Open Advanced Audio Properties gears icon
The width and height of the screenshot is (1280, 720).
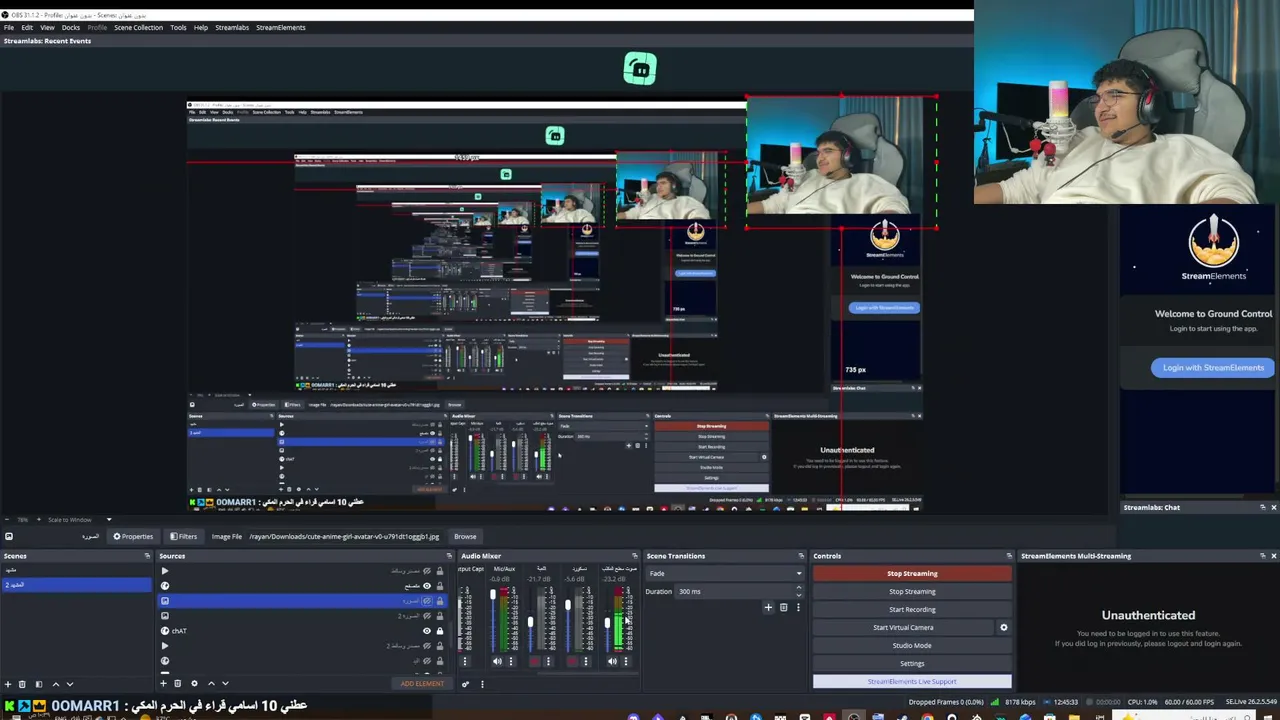pos(465,684)
